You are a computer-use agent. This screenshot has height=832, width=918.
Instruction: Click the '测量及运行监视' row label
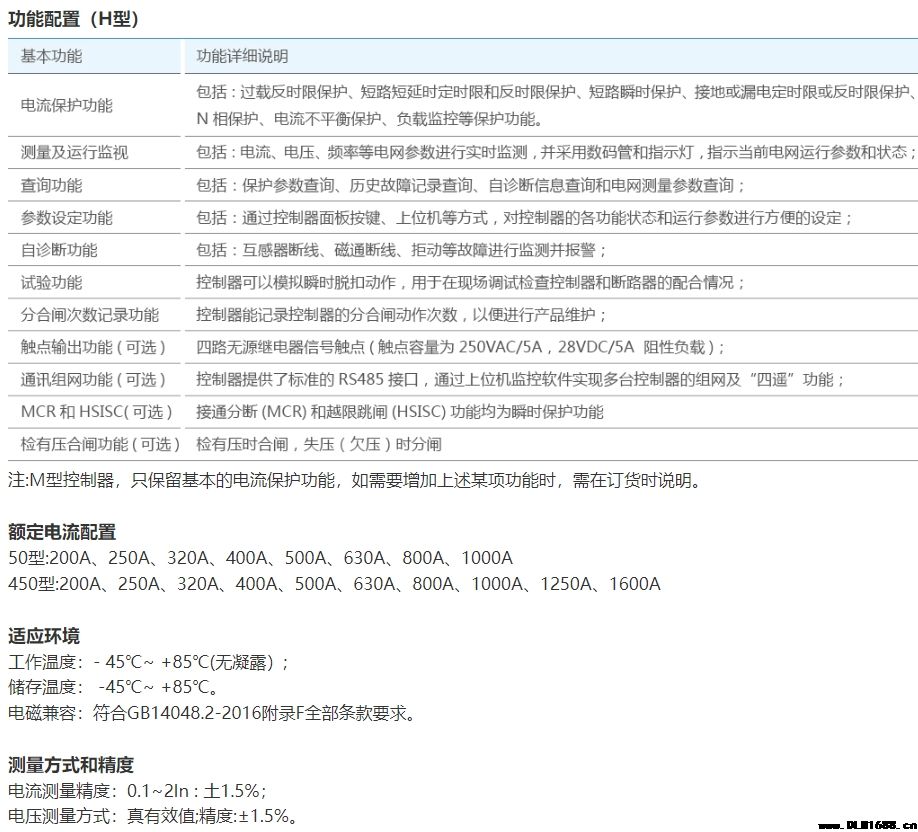(74, 153)
